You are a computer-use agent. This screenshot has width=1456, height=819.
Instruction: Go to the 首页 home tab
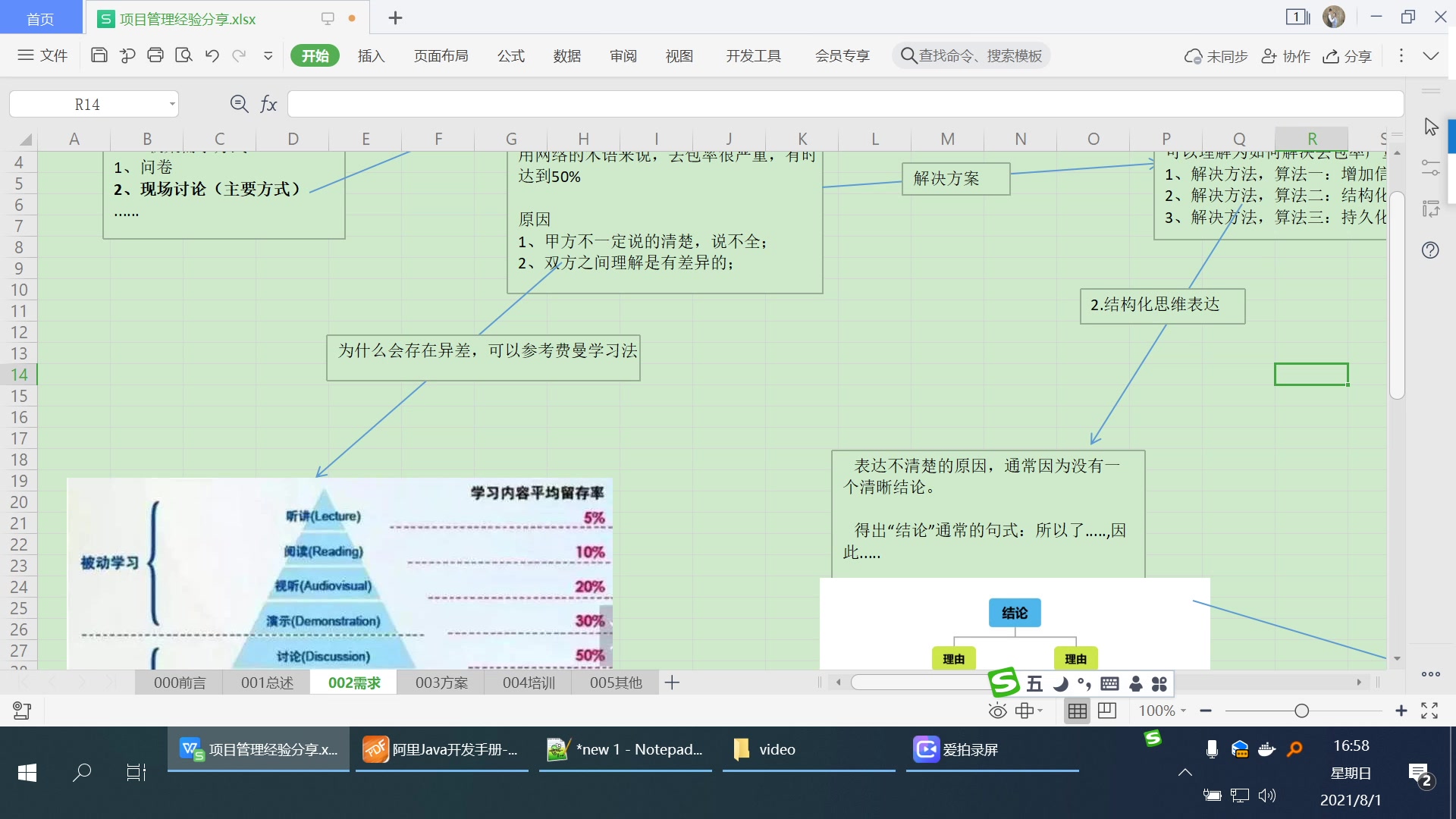pos(40,18)
